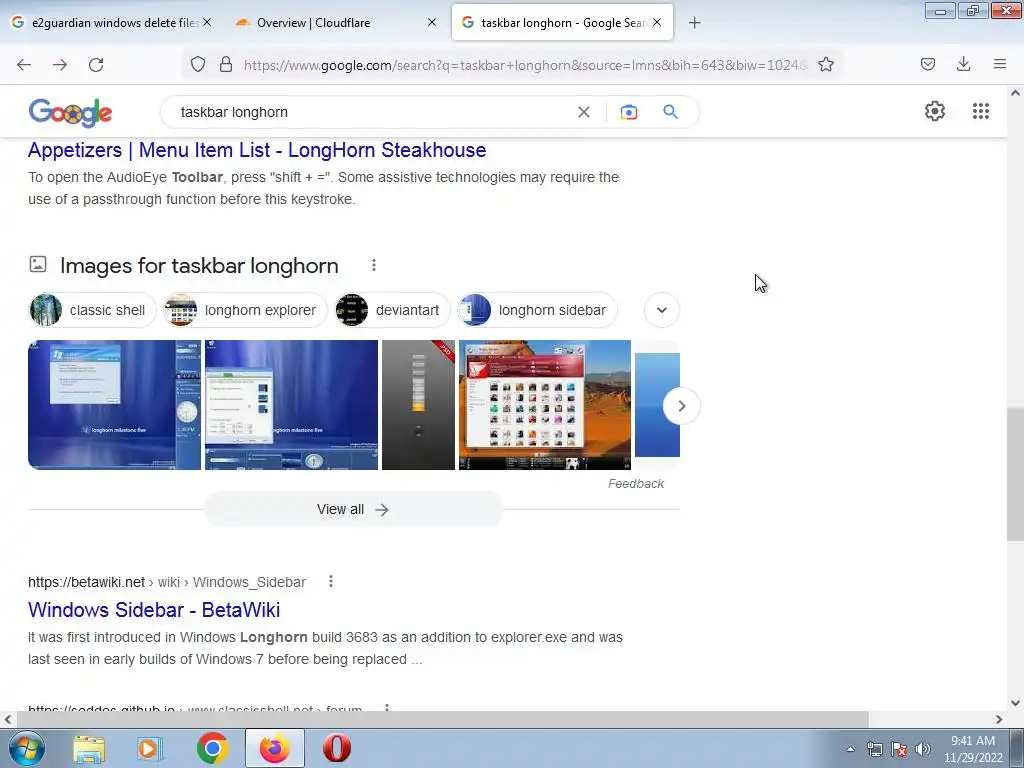The image size is (1024, 768).
Task: Click the vertical scrollbar thumb
Action: click(x=1015, y=475)
